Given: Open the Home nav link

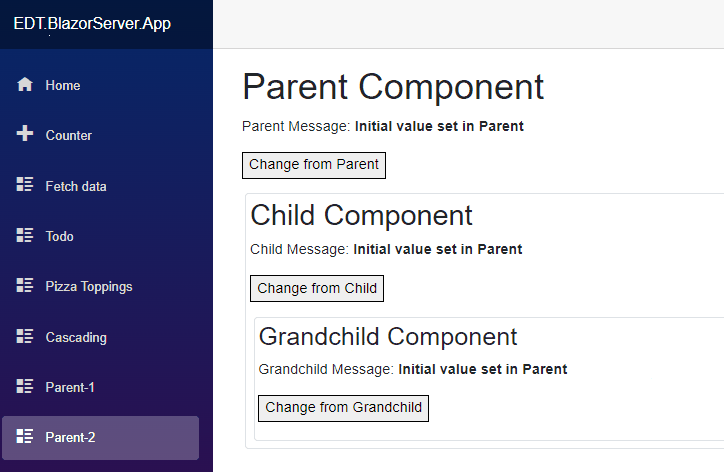Looking at the screenshot, I should point(101,85).
